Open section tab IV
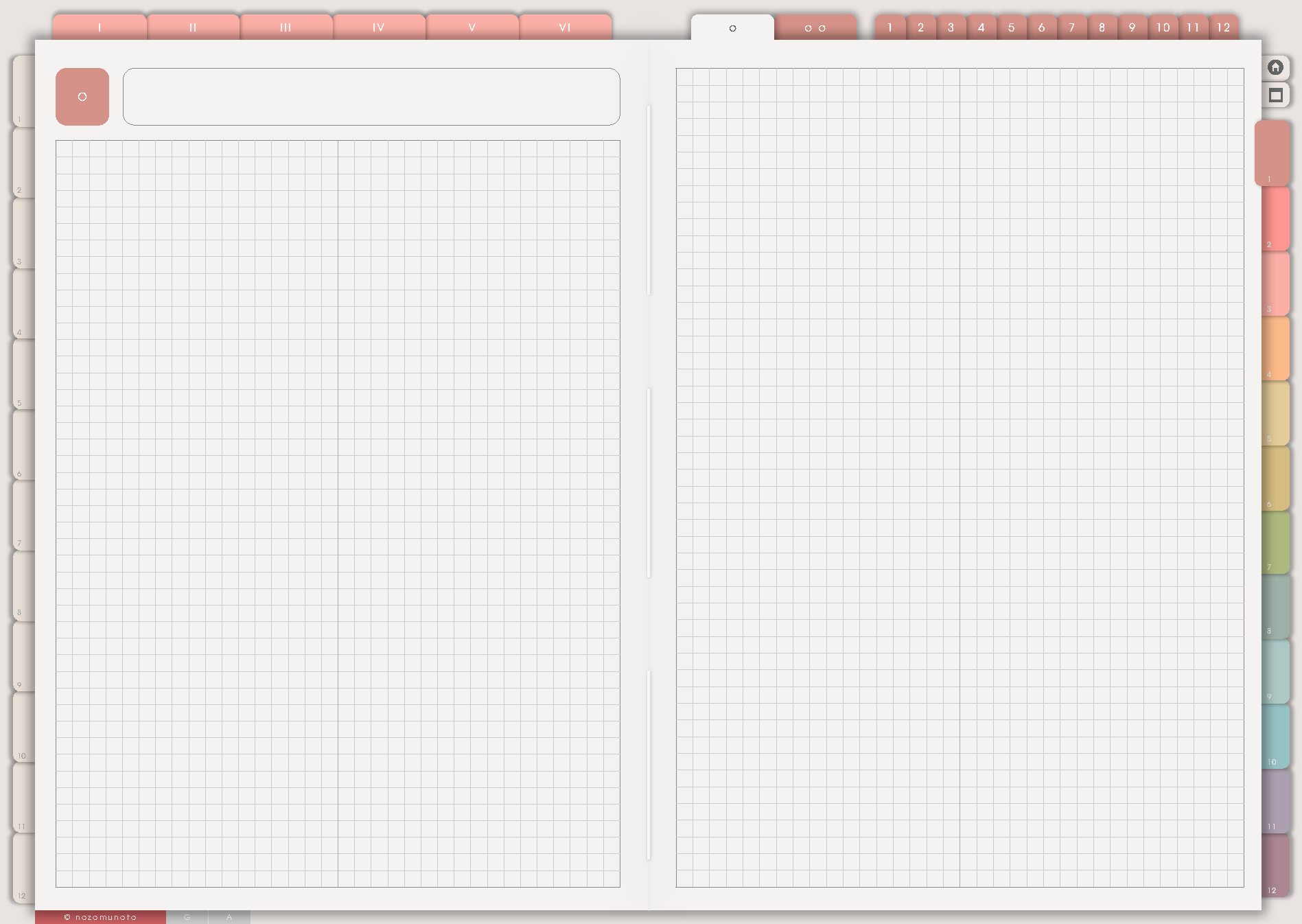 pos(379,27)
